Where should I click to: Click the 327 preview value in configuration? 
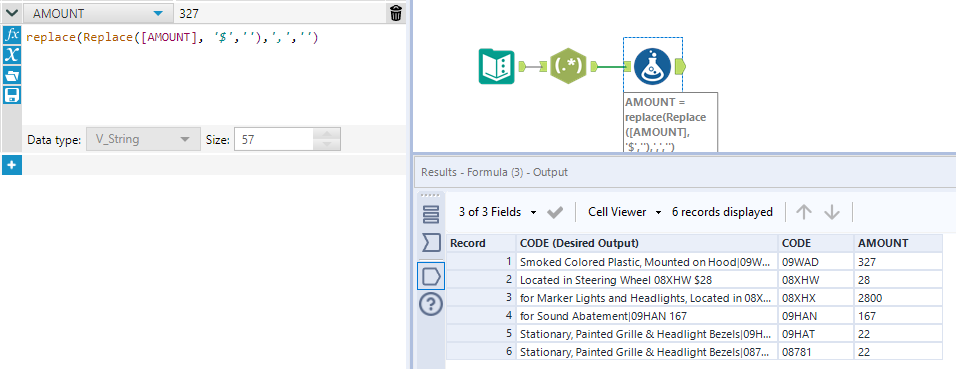189,13
